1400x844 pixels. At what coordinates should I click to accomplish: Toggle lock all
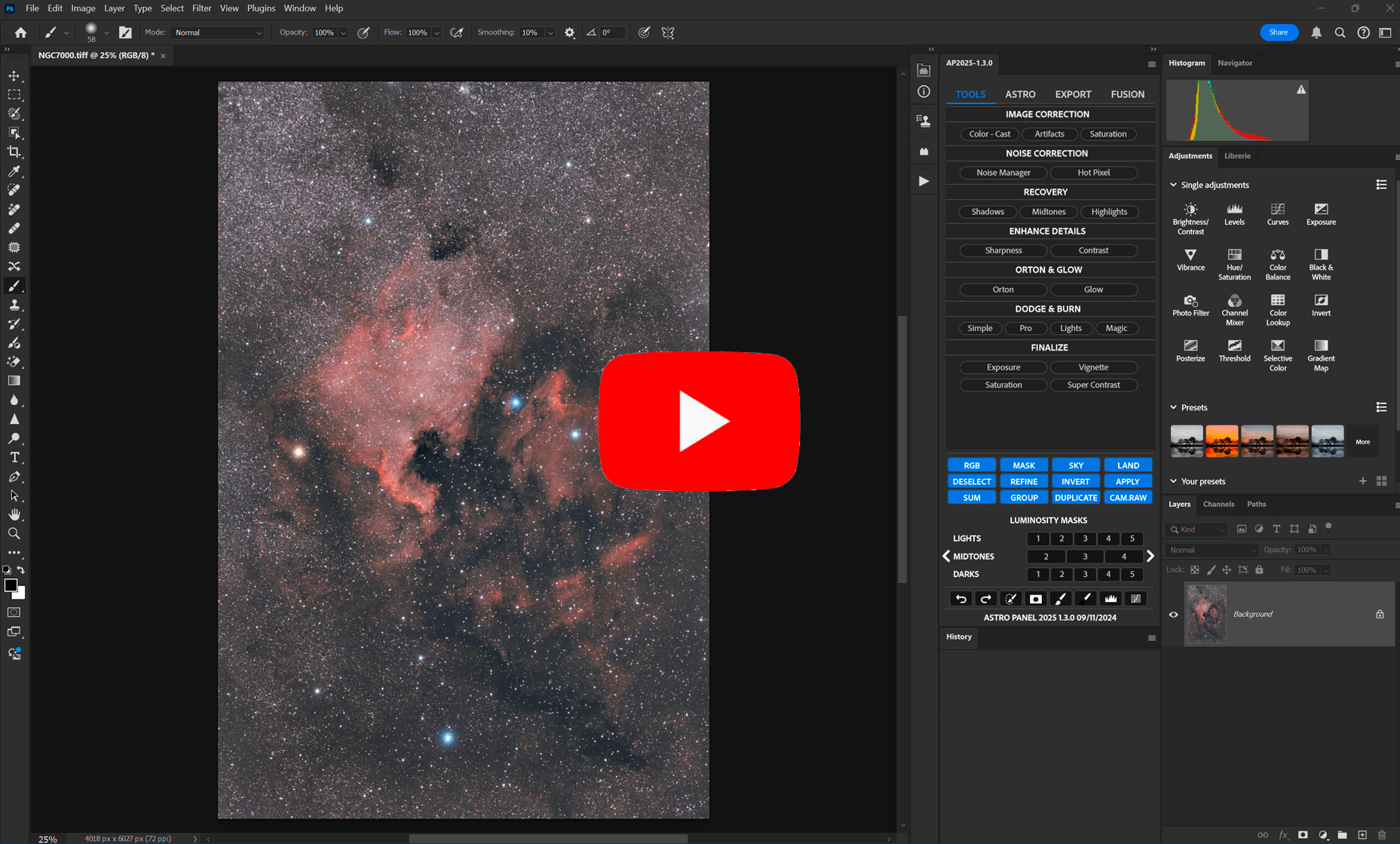coord(1259,570)
